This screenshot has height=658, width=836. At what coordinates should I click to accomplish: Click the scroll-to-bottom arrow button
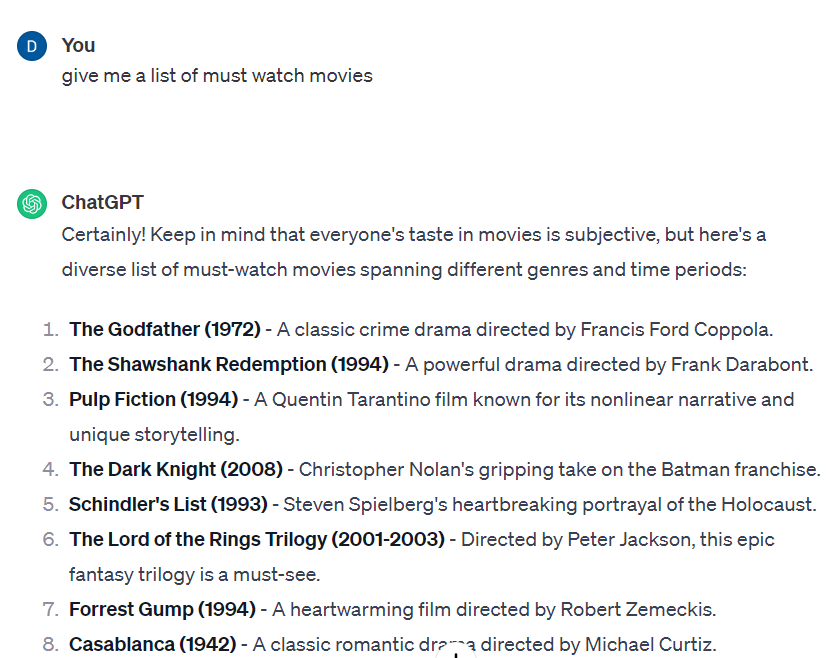click(456, 651)
